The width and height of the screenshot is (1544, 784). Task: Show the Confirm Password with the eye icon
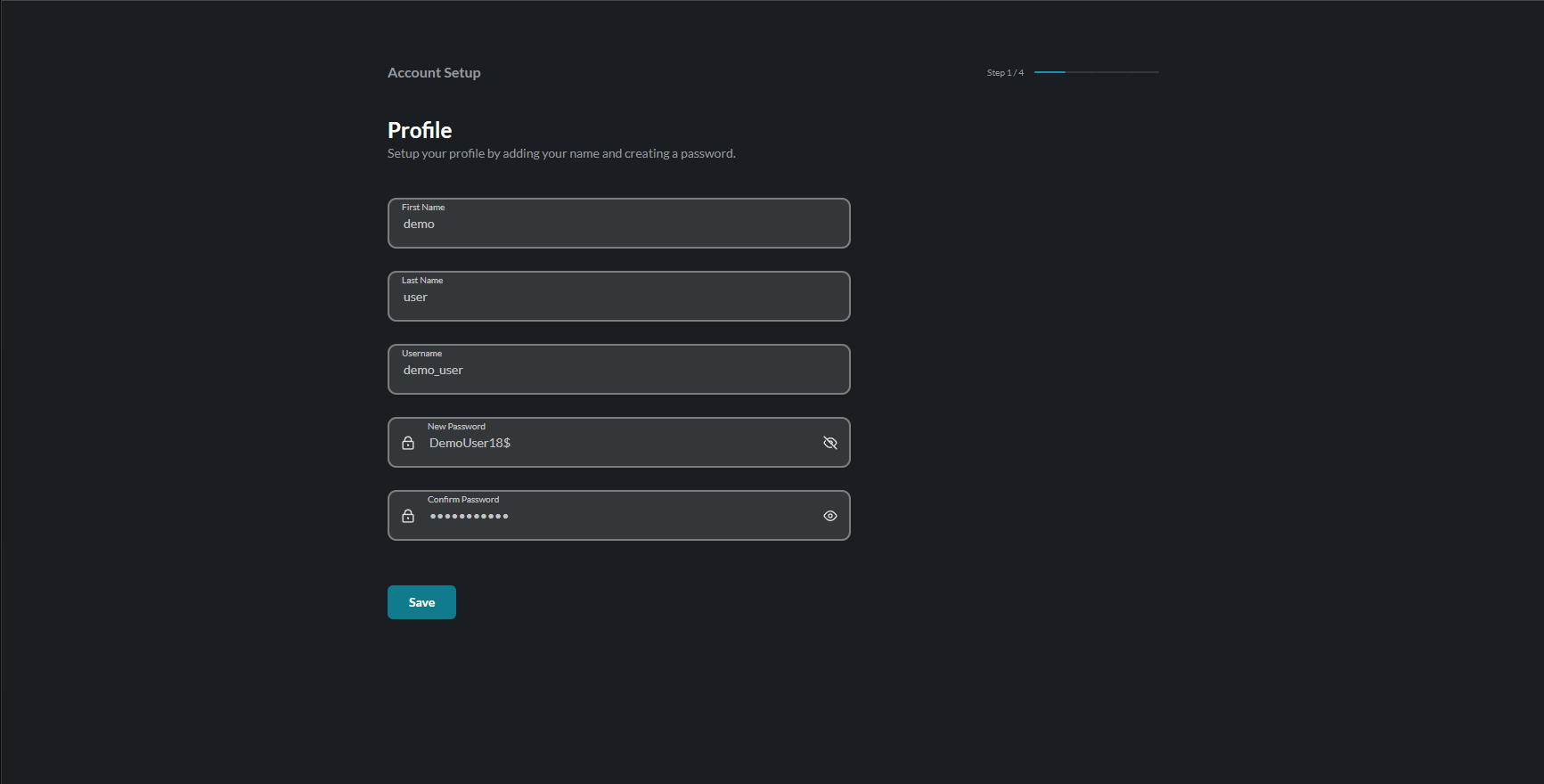(830, 516)
